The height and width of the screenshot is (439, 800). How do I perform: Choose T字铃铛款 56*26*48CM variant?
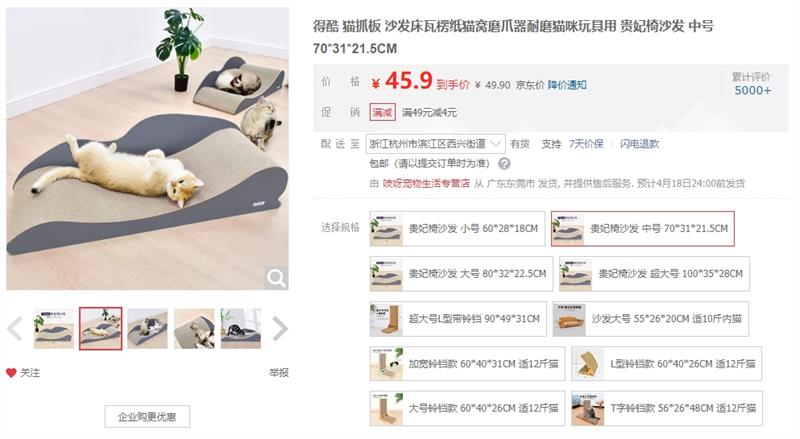pyautogui.click(x=666, y=408)
